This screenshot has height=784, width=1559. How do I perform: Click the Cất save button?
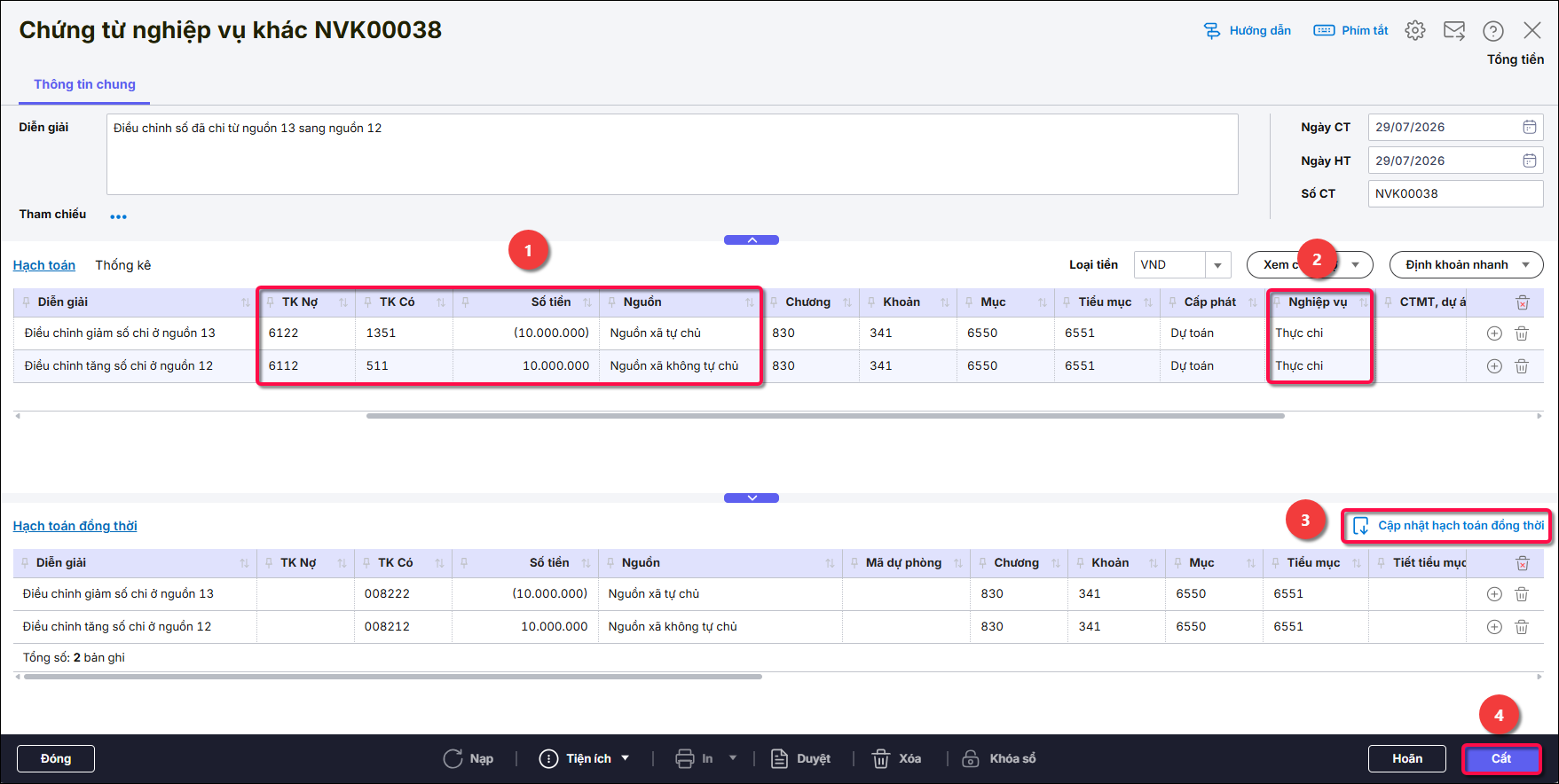pyautogui.click(x=1501, y=759)
